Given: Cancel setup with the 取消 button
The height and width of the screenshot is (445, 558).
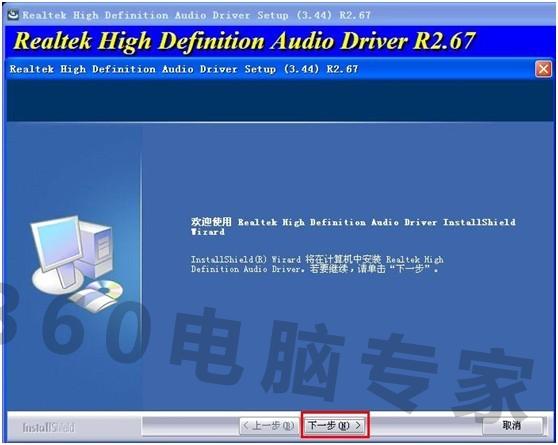Looking at the screenshot, I should coord(512,425).
